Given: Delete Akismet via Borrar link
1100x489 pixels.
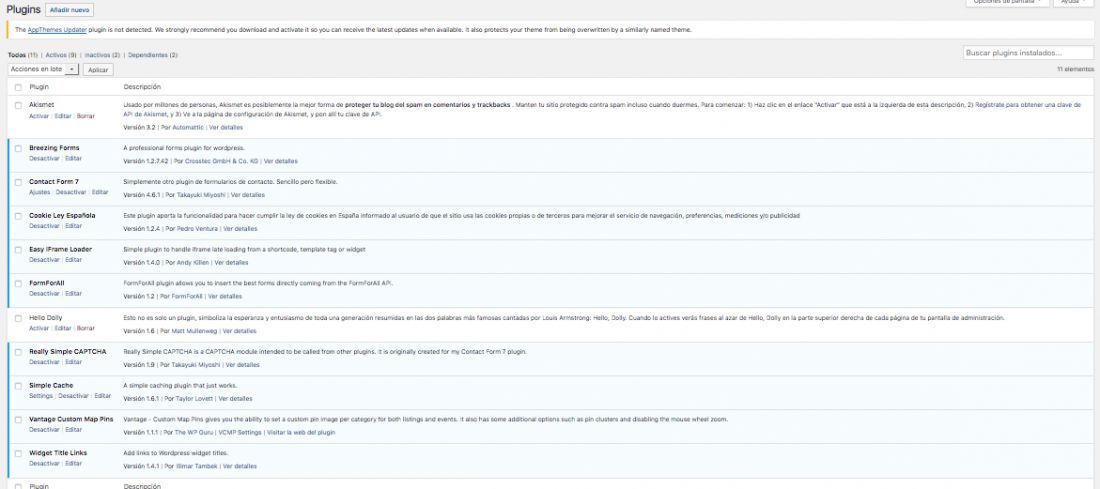Looking at the screenshot, I should (86, 116).
